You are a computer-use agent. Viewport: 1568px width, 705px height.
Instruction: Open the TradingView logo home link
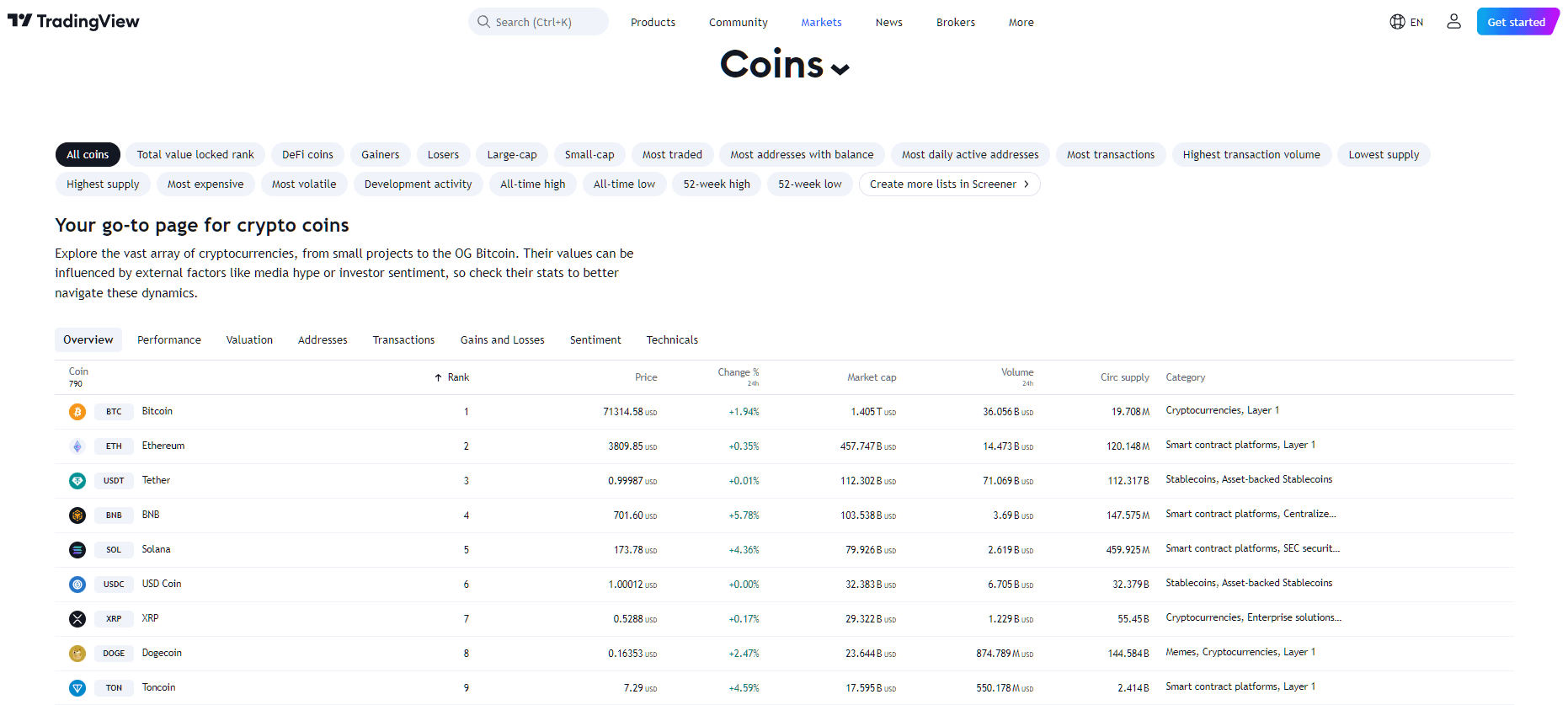[x=73, y=21]
